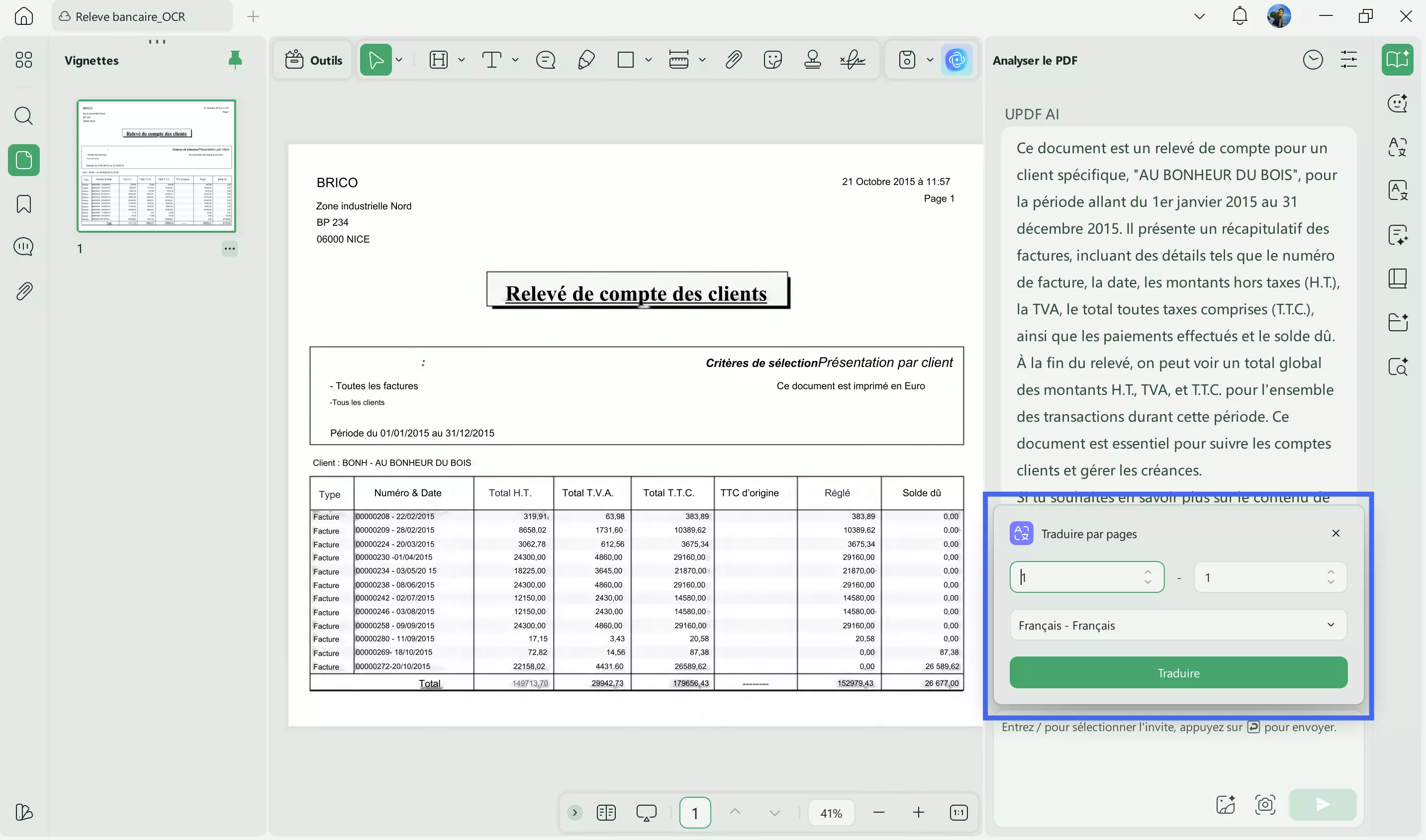Toggle two-page book view mode
Image resolution: width=1426 pixels, height=840 pixels.
click(x=606, y=812)
